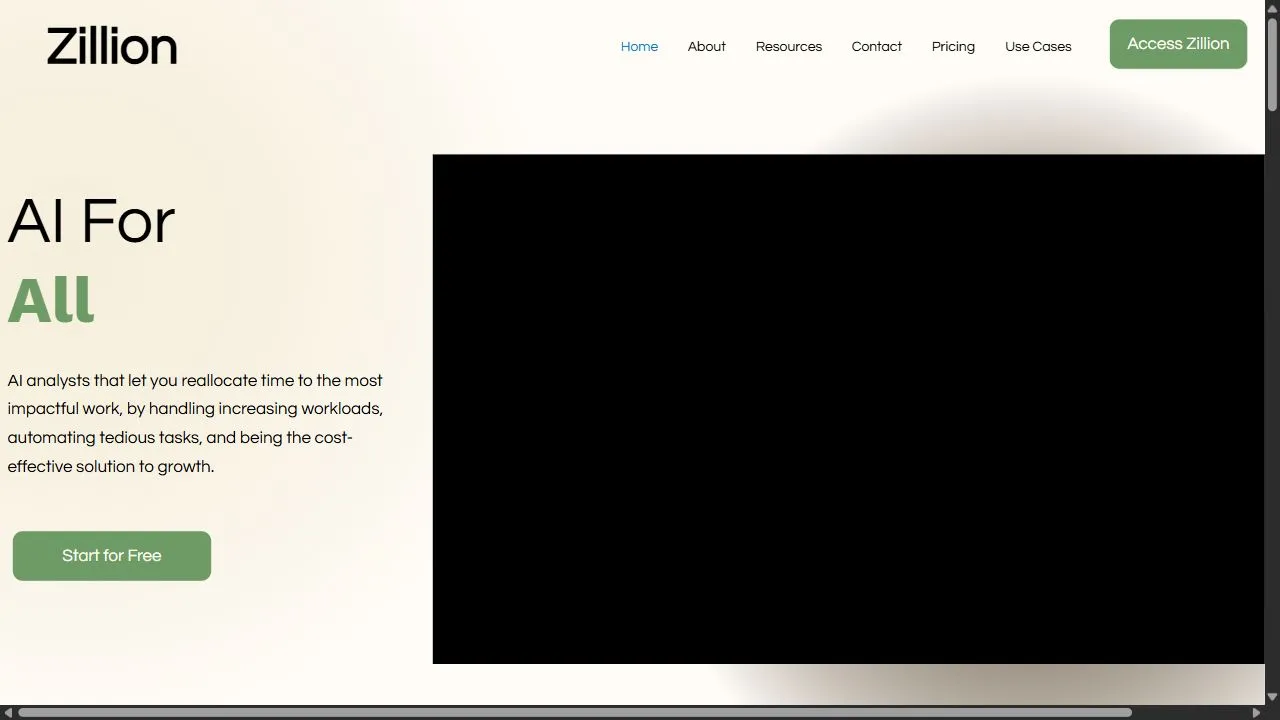Click the Access Zillion button
Screen dimensions: 1280x720
tap(1178, 44)
